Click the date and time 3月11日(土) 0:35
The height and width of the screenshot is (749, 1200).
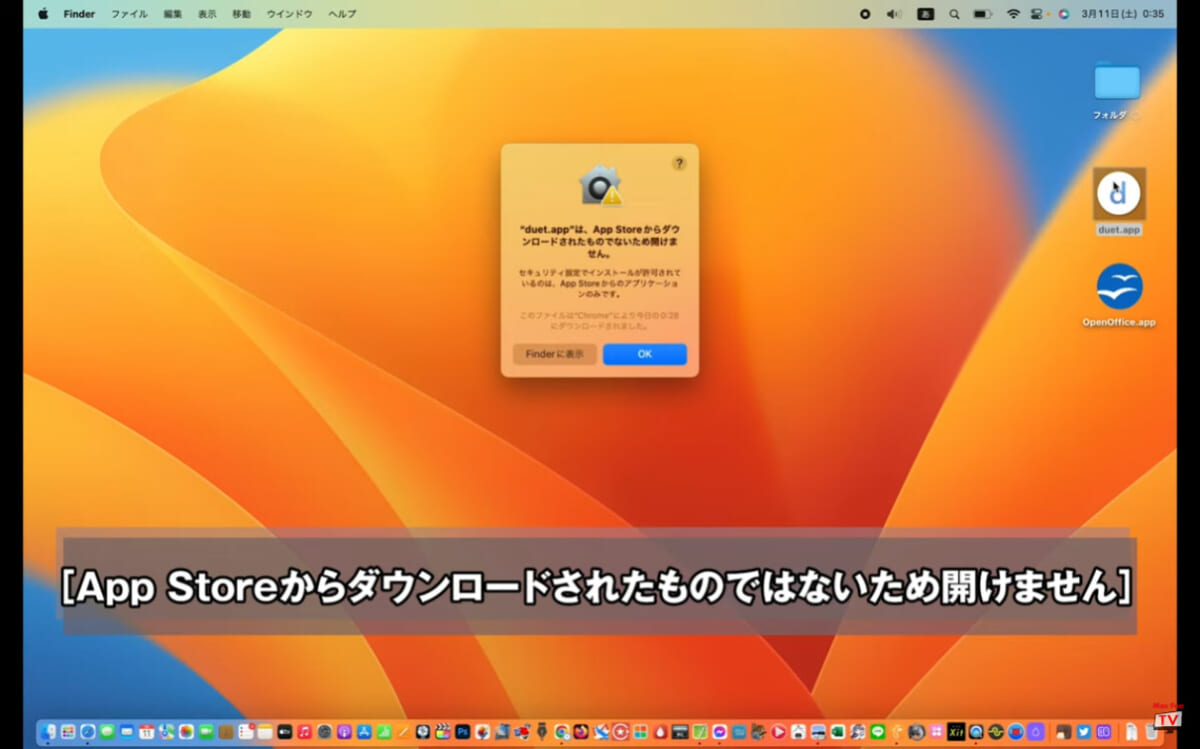1122,14
